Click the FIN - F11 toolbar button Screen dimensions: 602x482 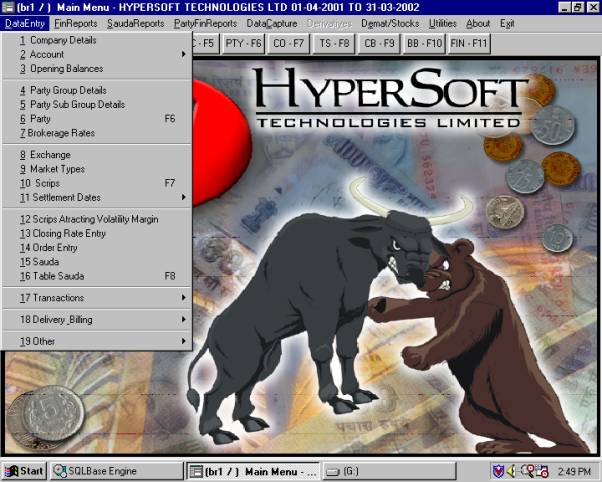coord(471,44)
